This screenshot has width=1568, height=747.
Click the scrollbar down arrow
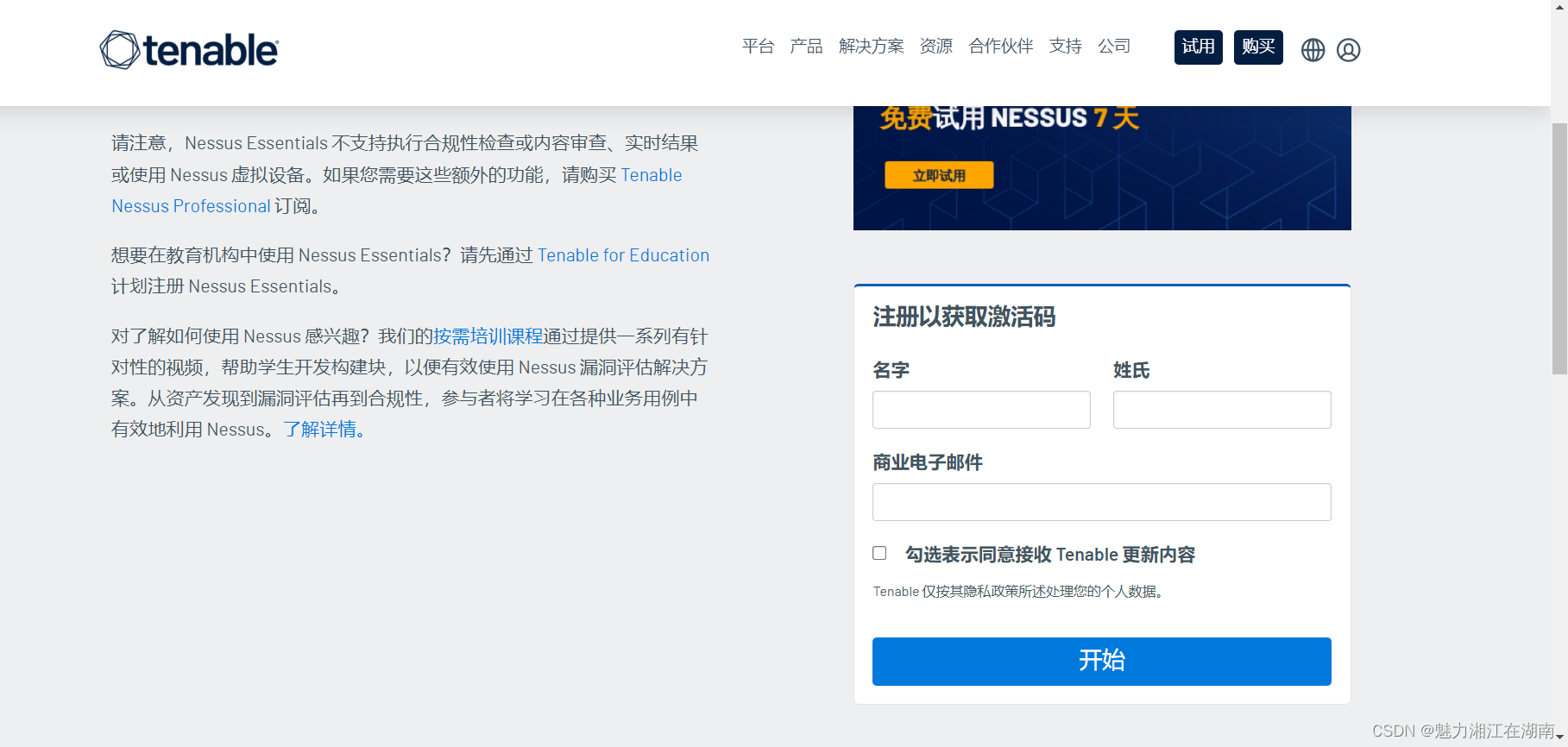tap(1559, 738)
